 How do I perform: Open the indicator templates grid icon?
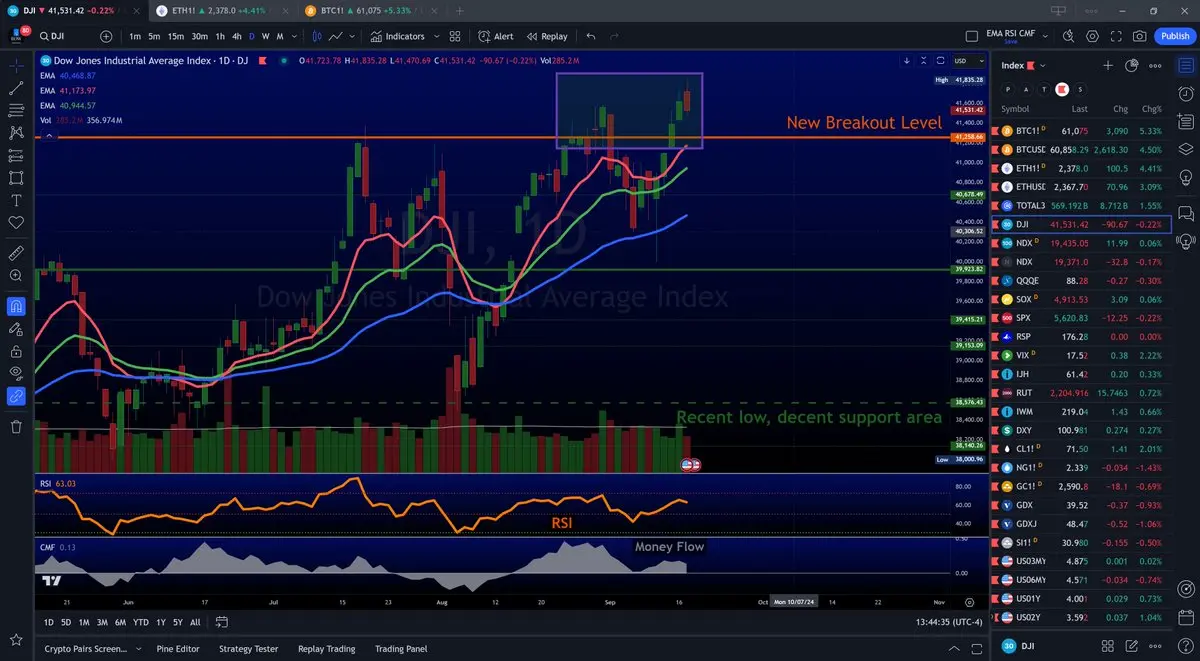pos(455,36)
